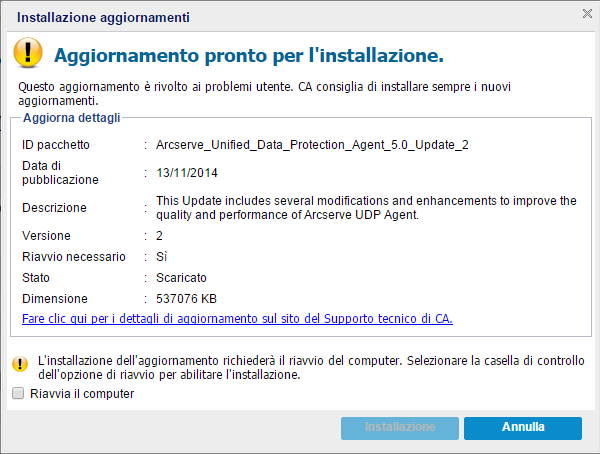
Task: Select the Arcserve package ID value
Action: (x=312, y=145)
